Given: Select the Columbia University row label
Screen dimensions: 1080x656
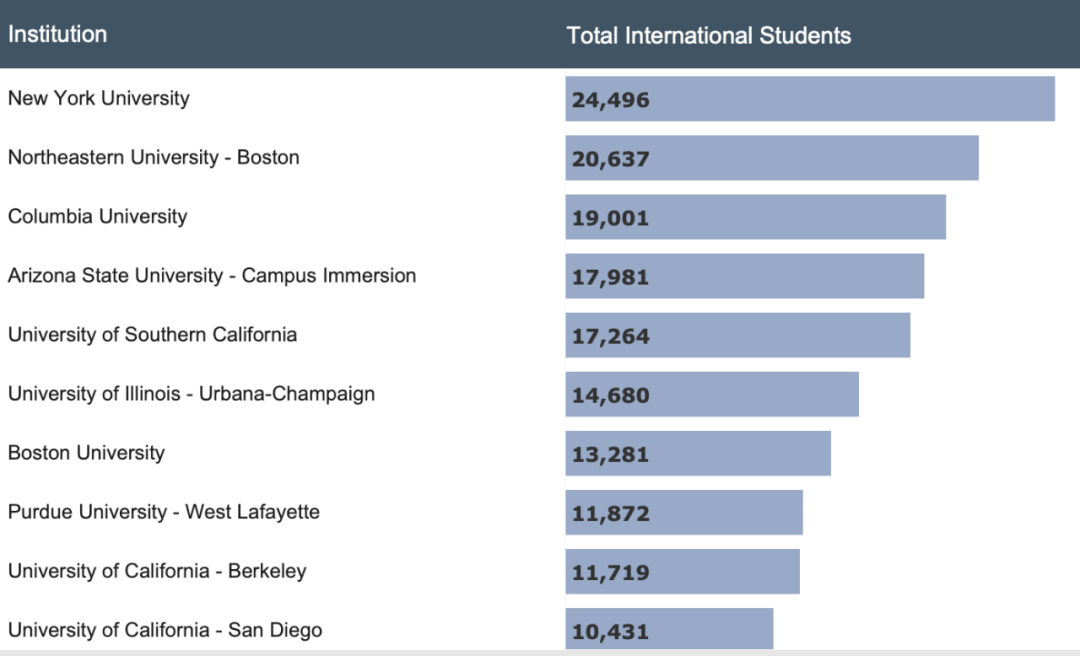Looking at the screenshot, I should (x=97, y=216).
